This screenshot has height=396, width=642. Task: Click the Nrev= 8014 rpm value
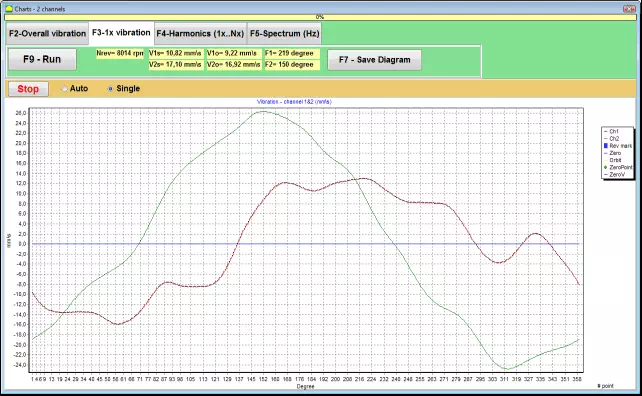click(x=120, y=53)
